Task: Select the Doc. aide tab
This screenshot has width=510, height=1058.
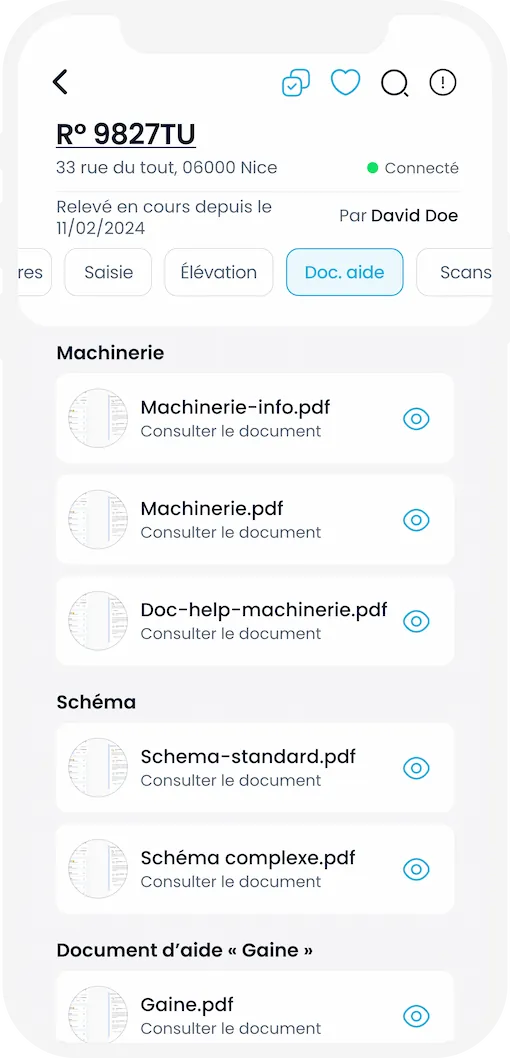Action: pos(345,273)
